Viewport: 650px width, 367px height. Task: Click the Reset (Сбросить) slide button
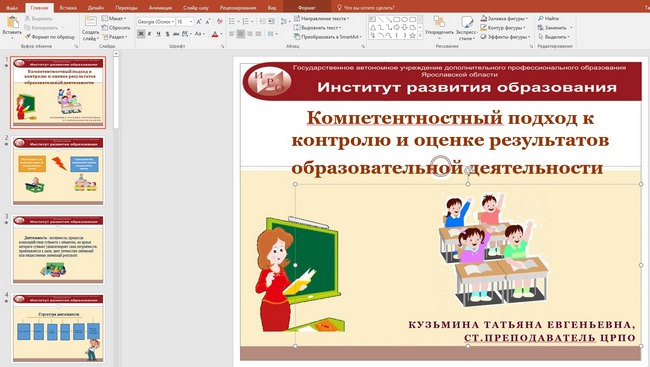pyautogui.click(x=116, y=28)
